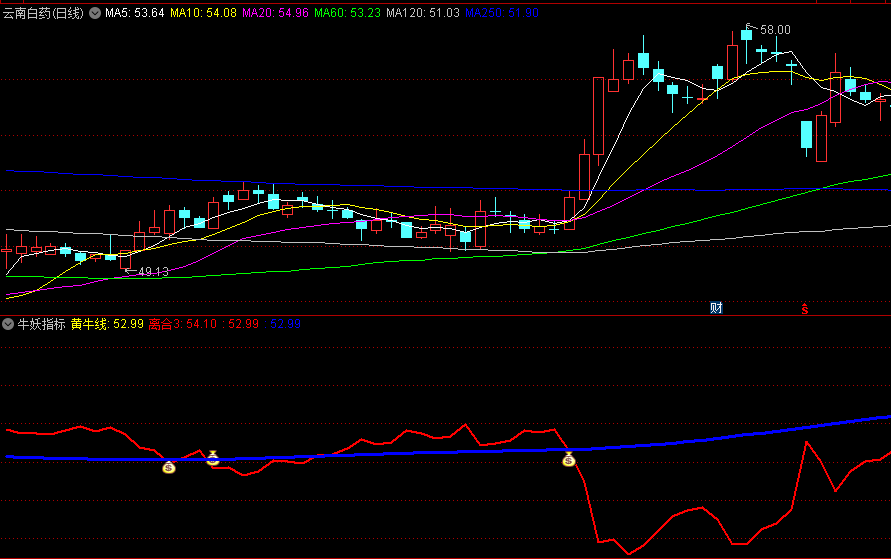891x559 pixels.
Task: Click the red : 52.99 indicator value
Action: (x=240, y=324)
